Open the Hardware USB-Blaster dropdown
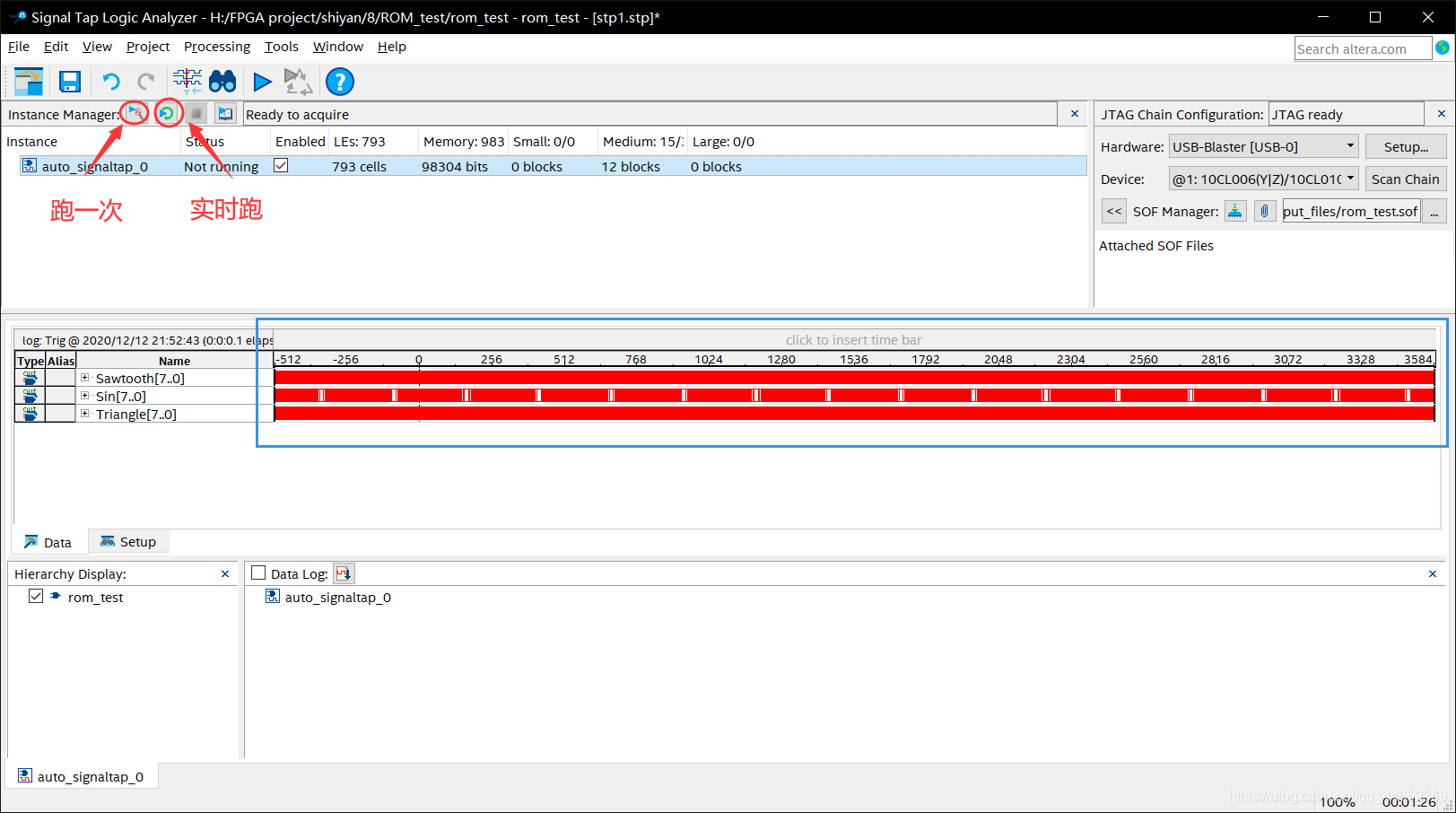This screenshot has height=813, width=1456. [1264, 146]
